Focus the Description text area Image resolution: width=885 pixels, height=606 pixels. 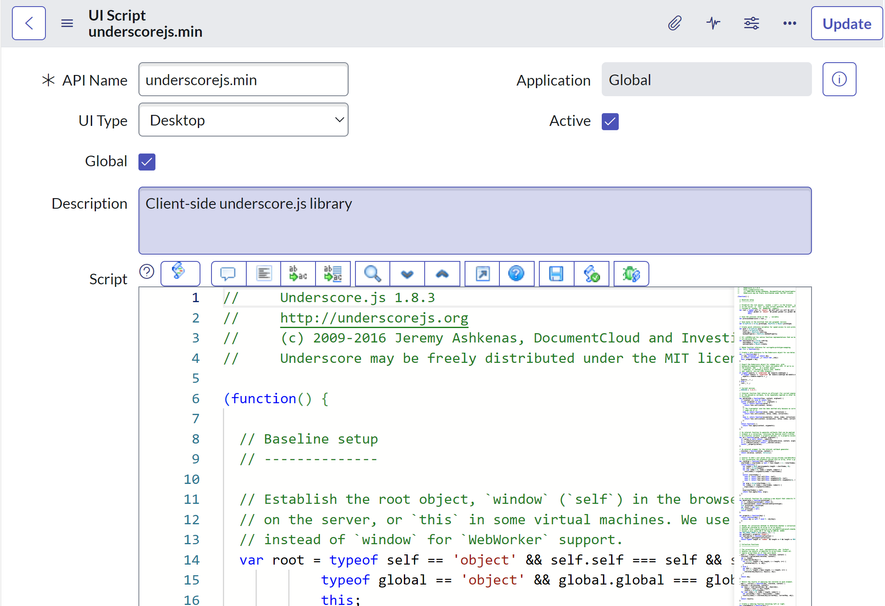pyautogui.click(x=475, y=221)
